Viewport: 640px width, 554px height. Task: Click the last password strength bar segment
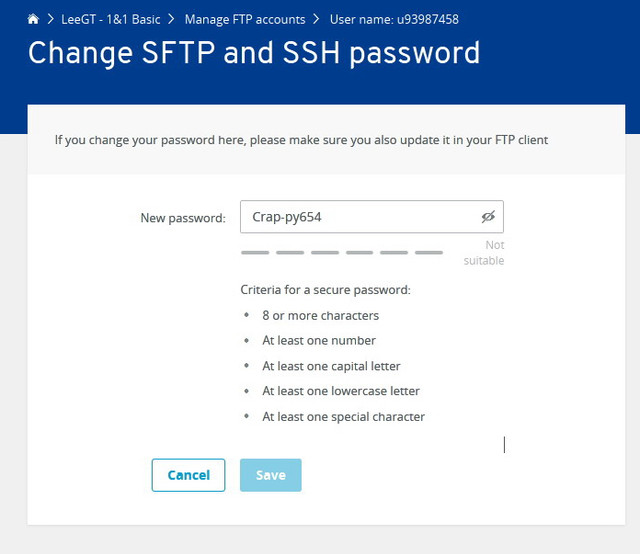429,253
